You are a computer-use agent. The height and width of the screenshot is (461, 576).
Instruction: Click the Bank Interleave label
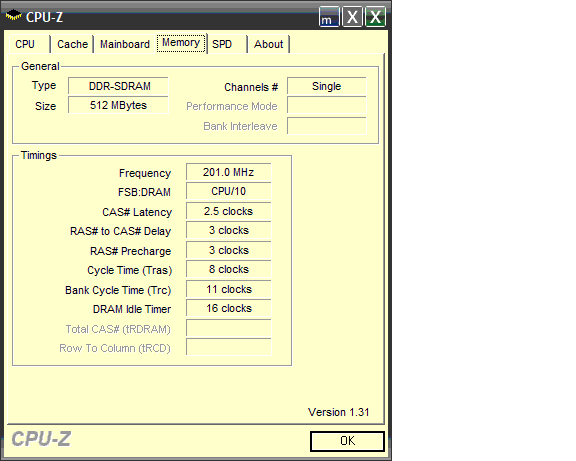tap(240, 126)
